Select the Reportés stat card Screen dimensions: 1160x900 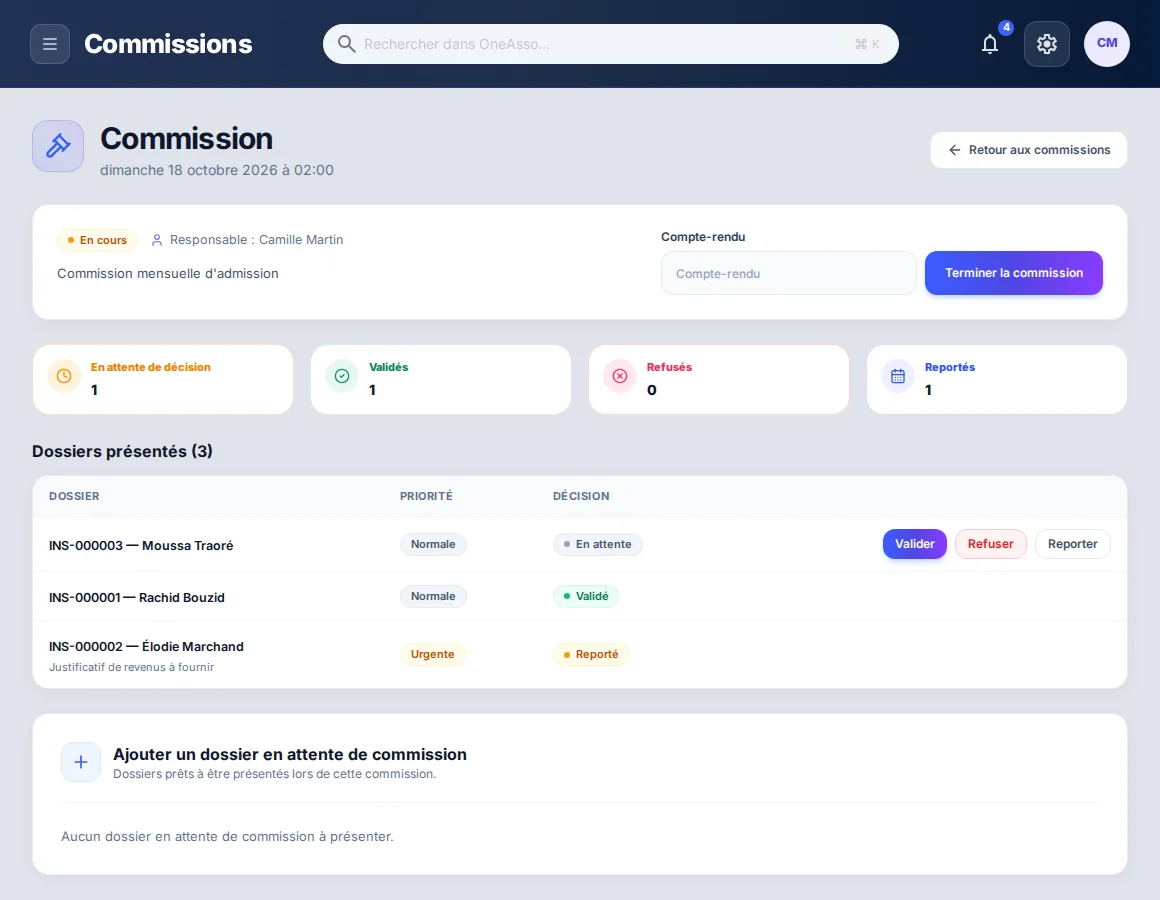coord(997,379)
